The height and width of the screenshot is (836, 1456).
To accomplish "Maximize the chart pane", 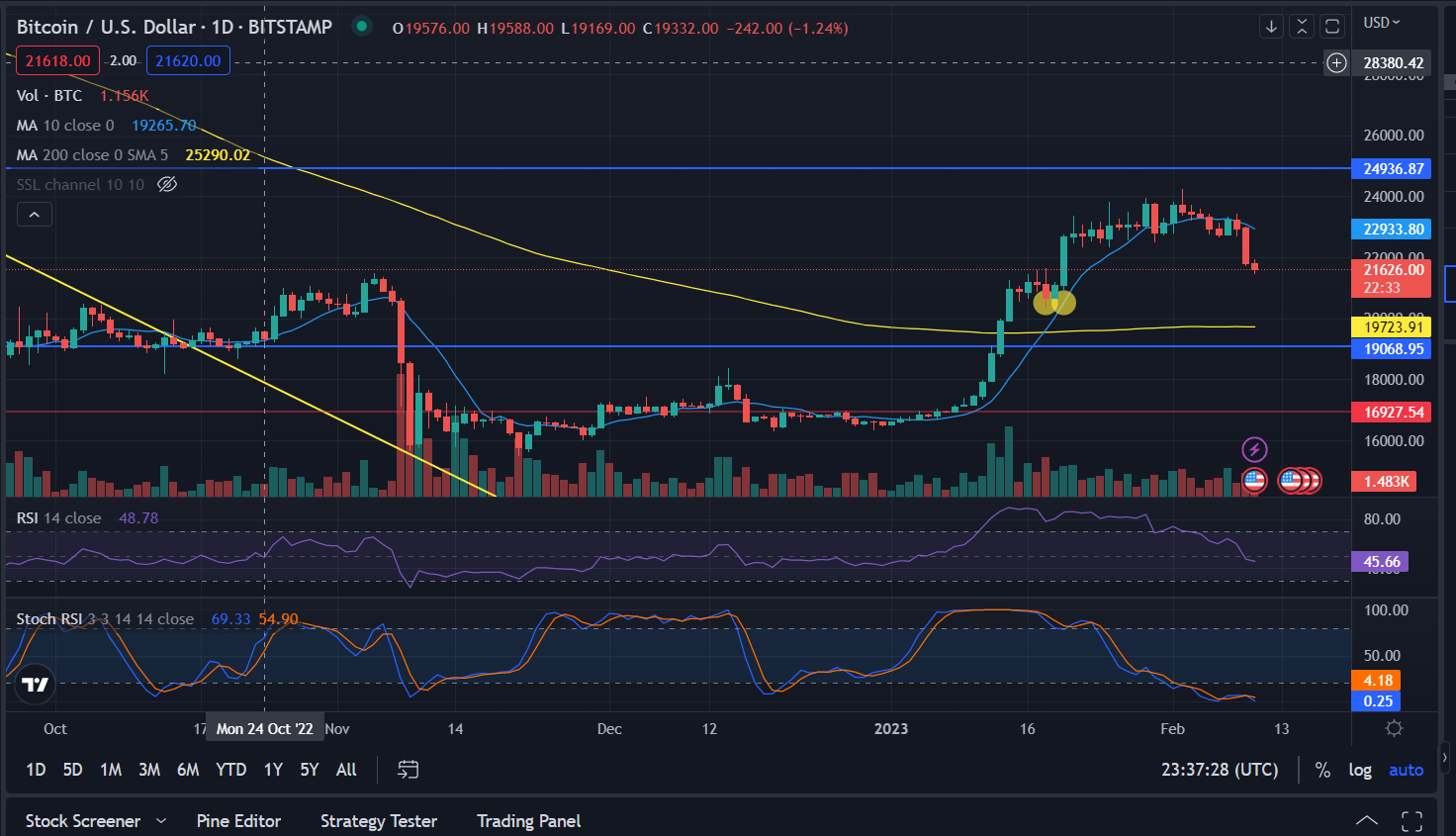I will 1332,27.
